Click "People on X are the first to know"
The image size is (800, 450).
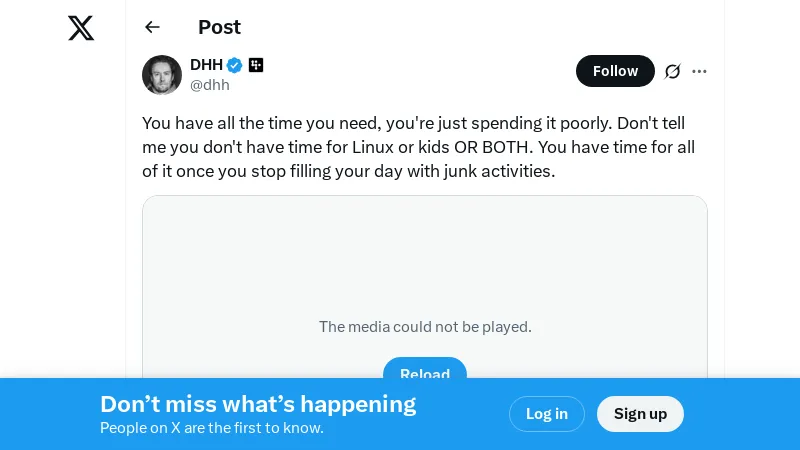(x=212, y=428)
